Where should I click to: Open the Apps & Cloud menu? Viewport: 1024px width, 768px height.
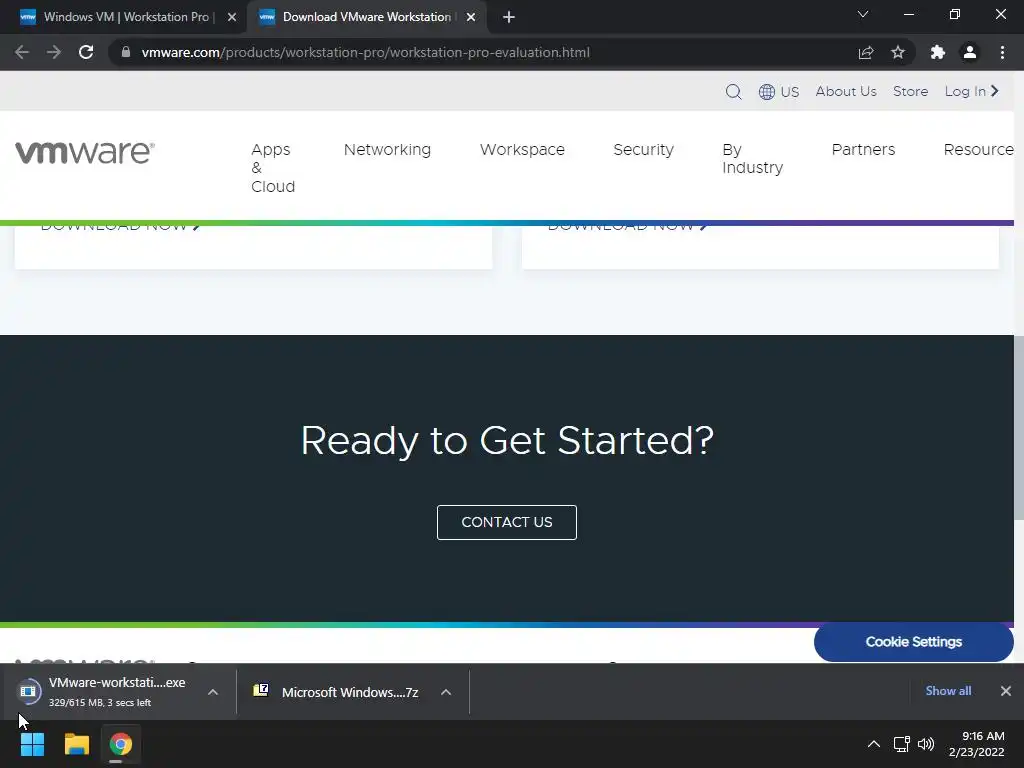click(273, 168)
